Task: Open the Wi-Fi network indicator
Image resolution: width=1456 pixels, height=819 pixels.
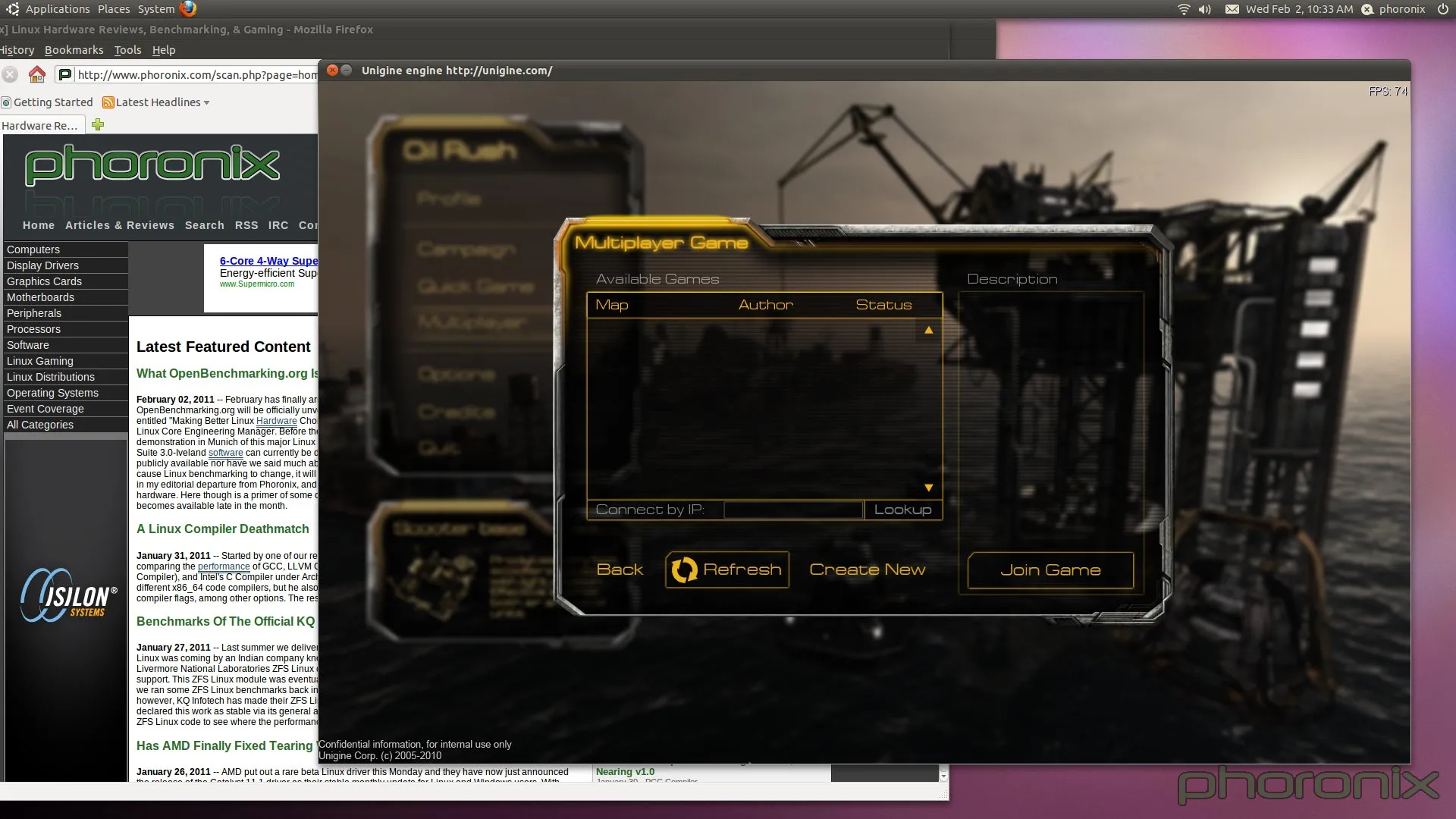Action: point(1183,9)
